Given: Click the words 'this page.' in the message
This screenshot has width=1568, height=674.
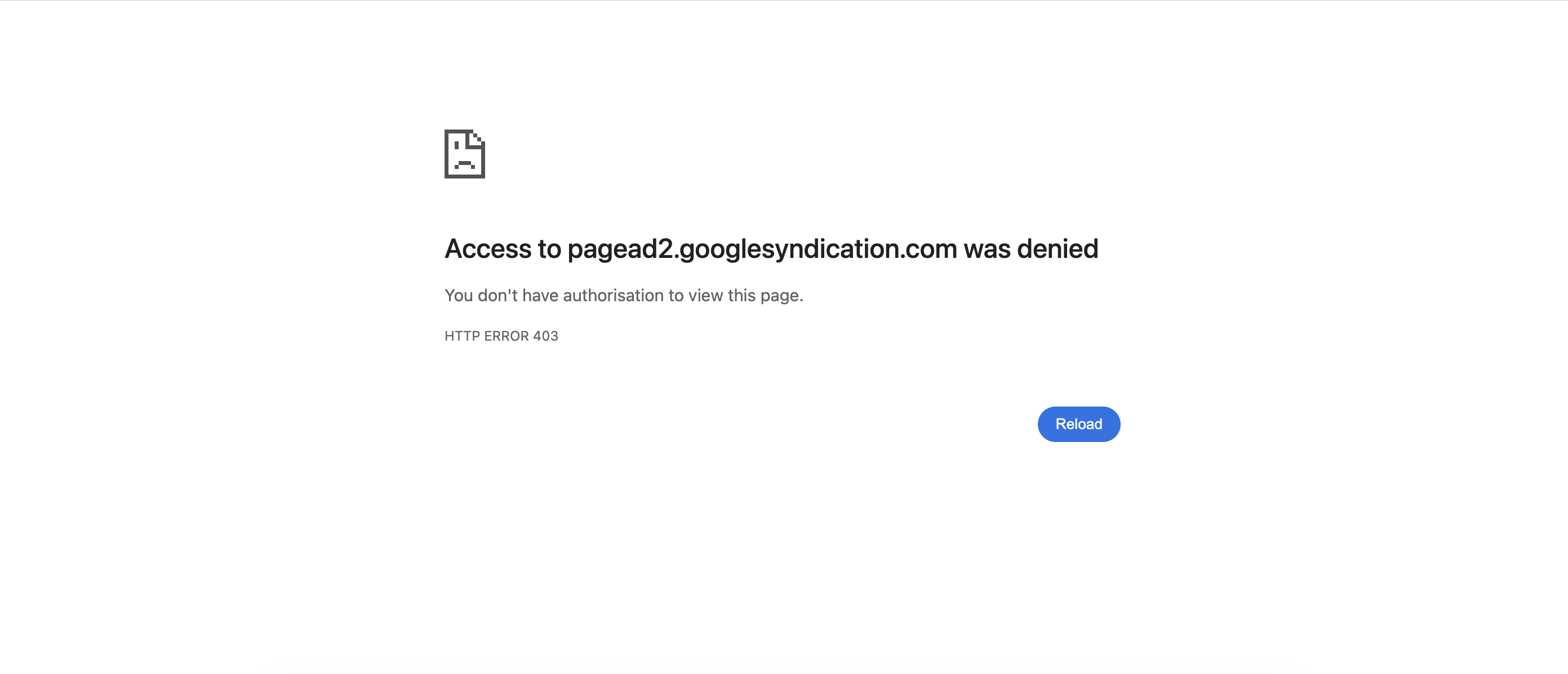Looking at the screenshot, I should point(765,296).
